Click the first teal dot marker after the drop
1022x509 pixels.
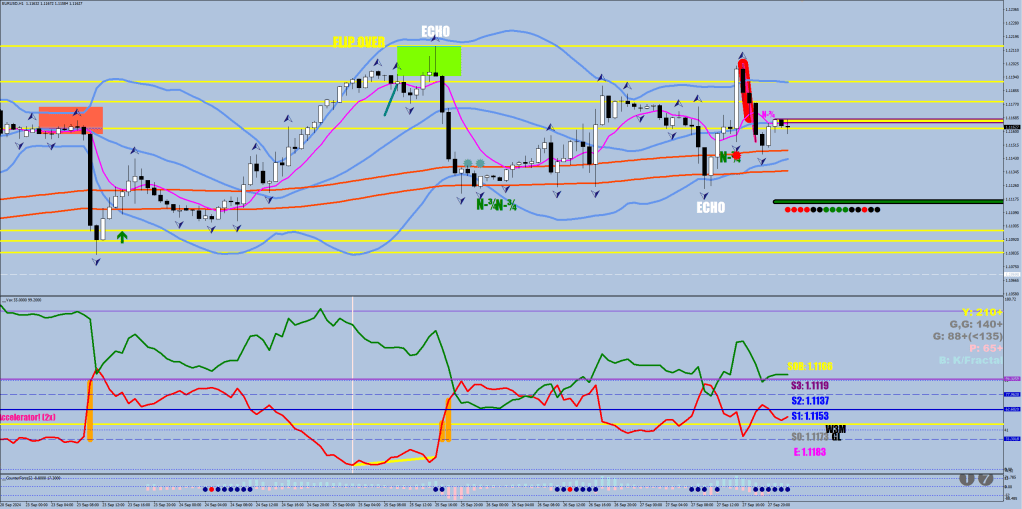[467, 163]
